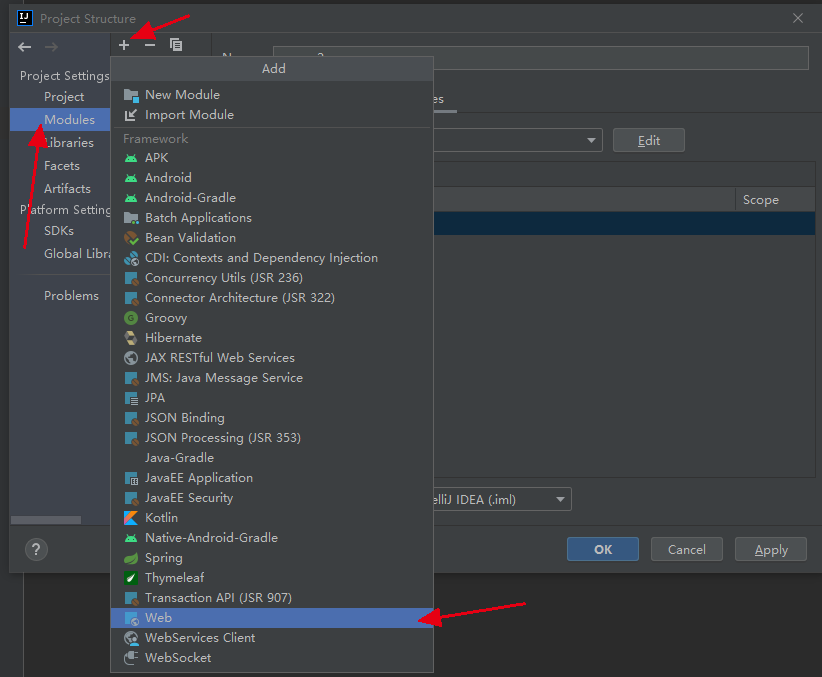The image size is (822, 677).
Task: Select Transaction API (JSR 907)
Action: [272, 598]
